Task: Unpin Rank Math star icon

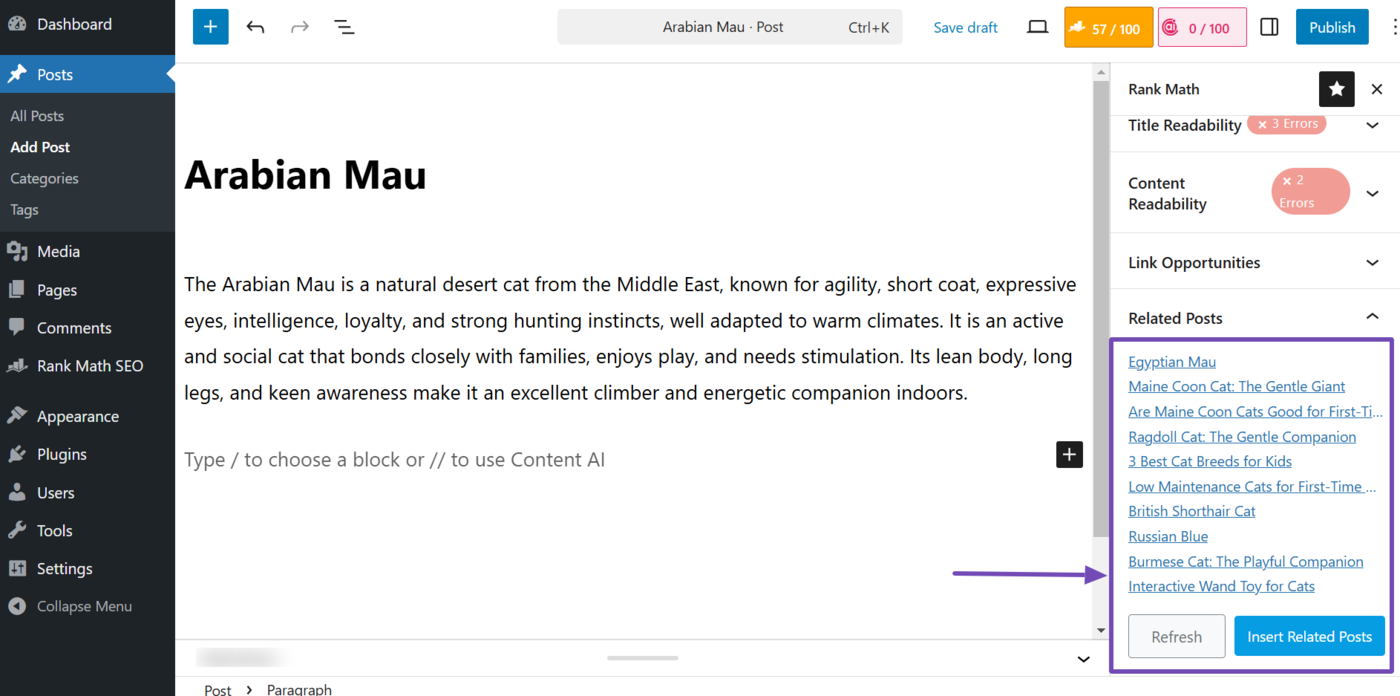Action: pyautogui.click(x=1337, y=89)
